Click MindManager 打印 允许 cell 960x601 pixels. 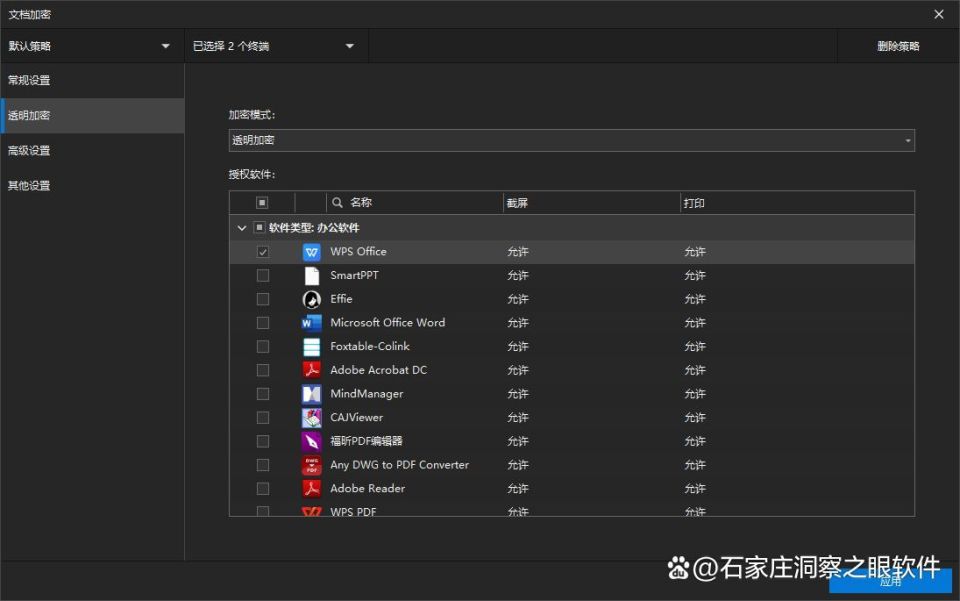[x=695, y=394]
